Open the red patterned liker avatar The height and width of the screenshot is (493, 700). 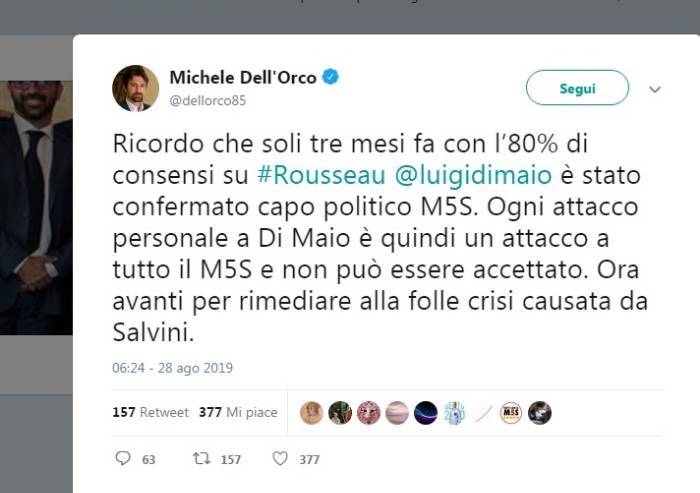point(368,413)
